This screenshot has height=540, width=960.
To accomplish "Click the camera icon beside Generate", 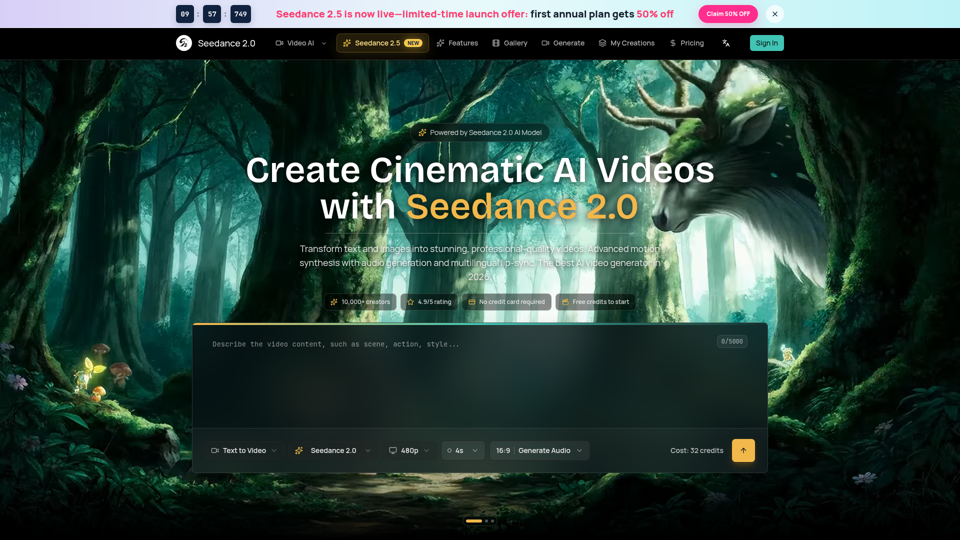I will [545, 43].
